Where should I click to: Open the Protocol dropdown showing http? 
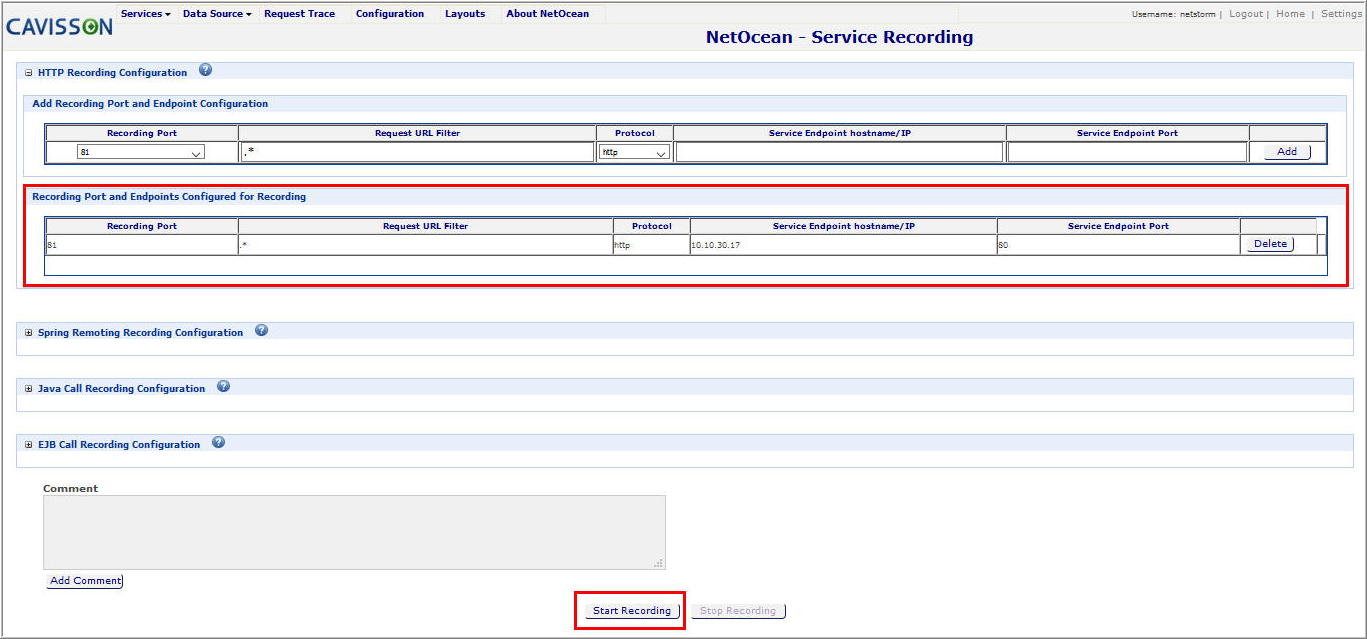(634, 152)
